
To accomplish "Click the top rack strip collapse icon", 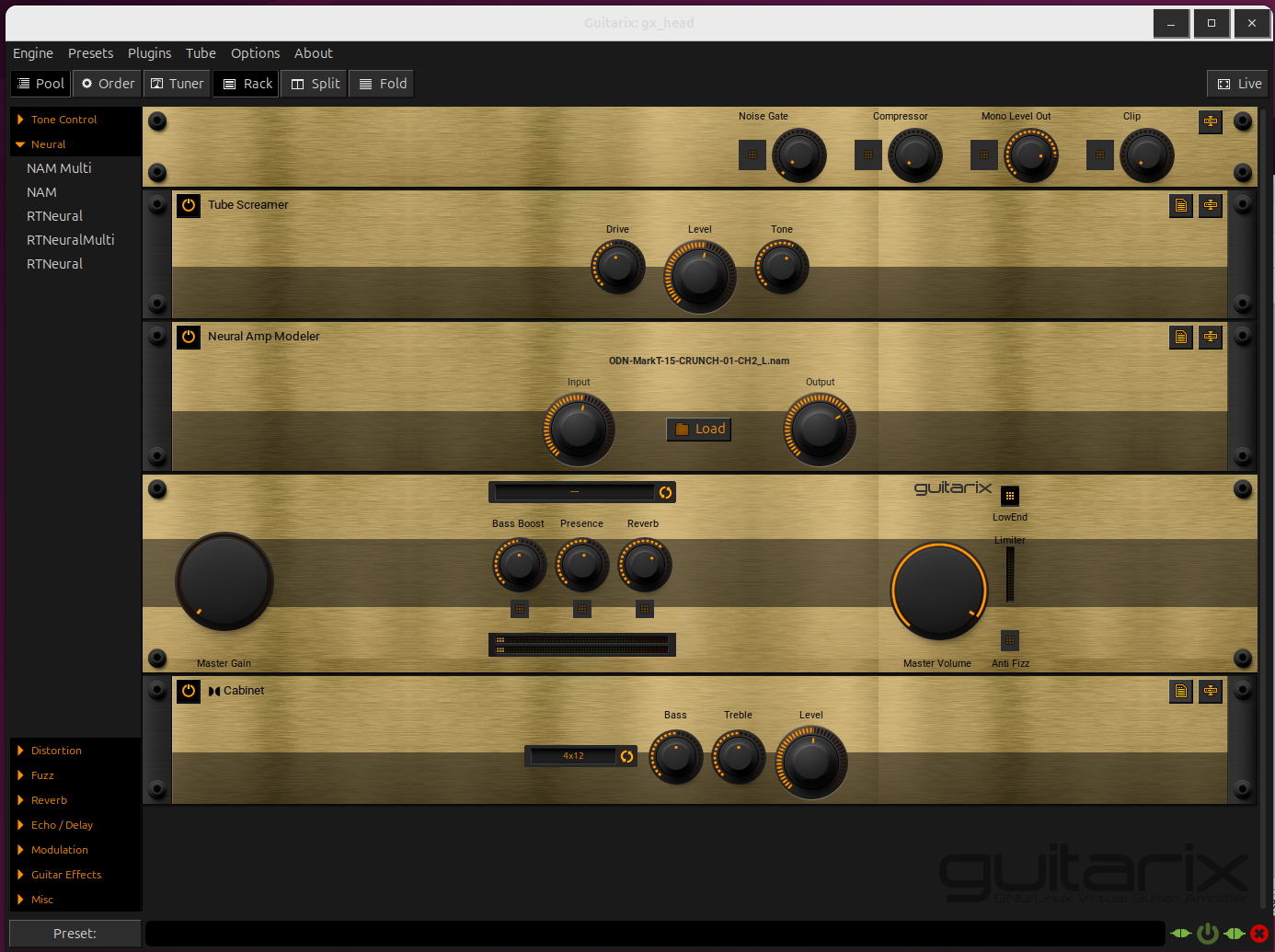I will (x=1211, y=121).
